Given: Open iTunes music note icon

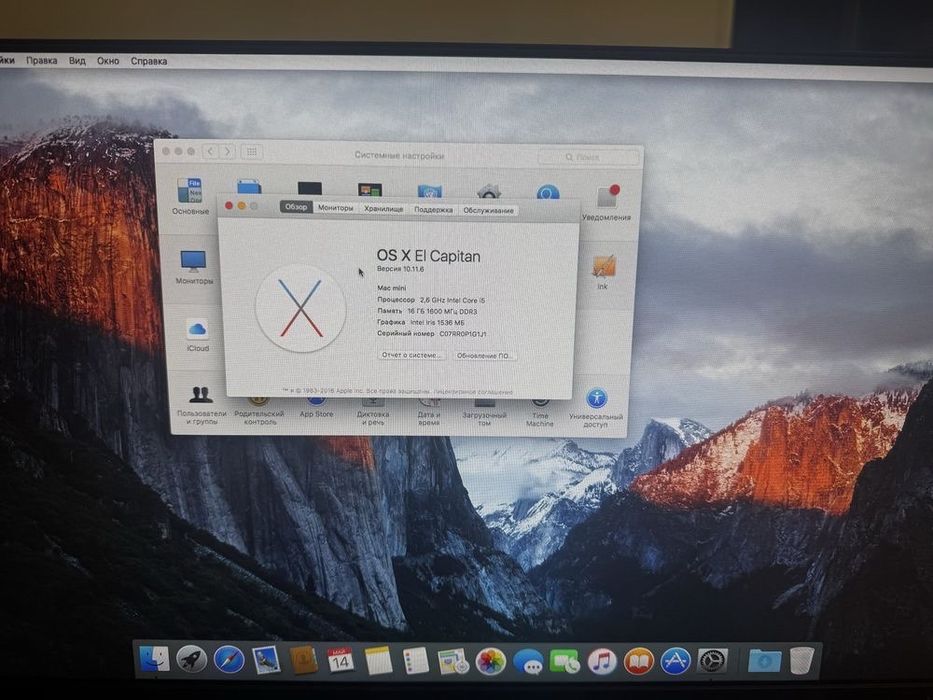Looking at the screenshot, I should [x=602, y=661].
